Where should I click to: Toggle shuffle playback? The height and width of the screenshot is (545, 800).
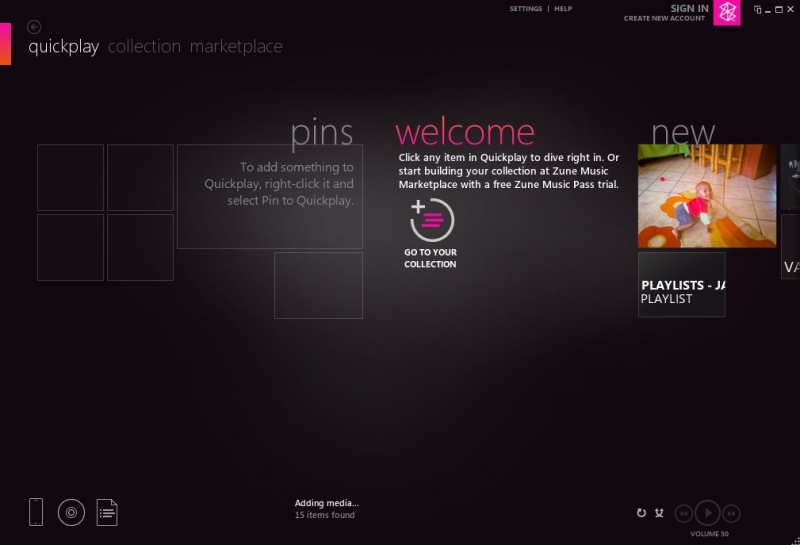pos(659,513)
